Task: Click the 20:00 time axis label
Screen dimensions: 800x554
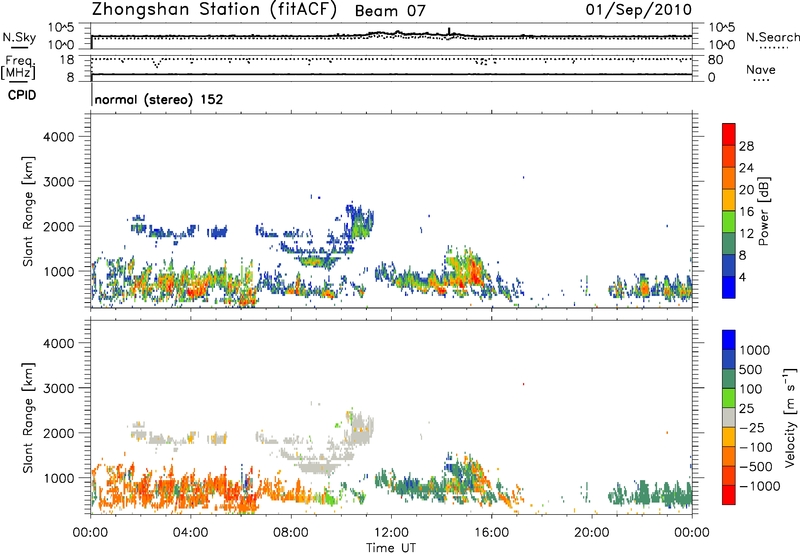Action: [x=592, y=533]
